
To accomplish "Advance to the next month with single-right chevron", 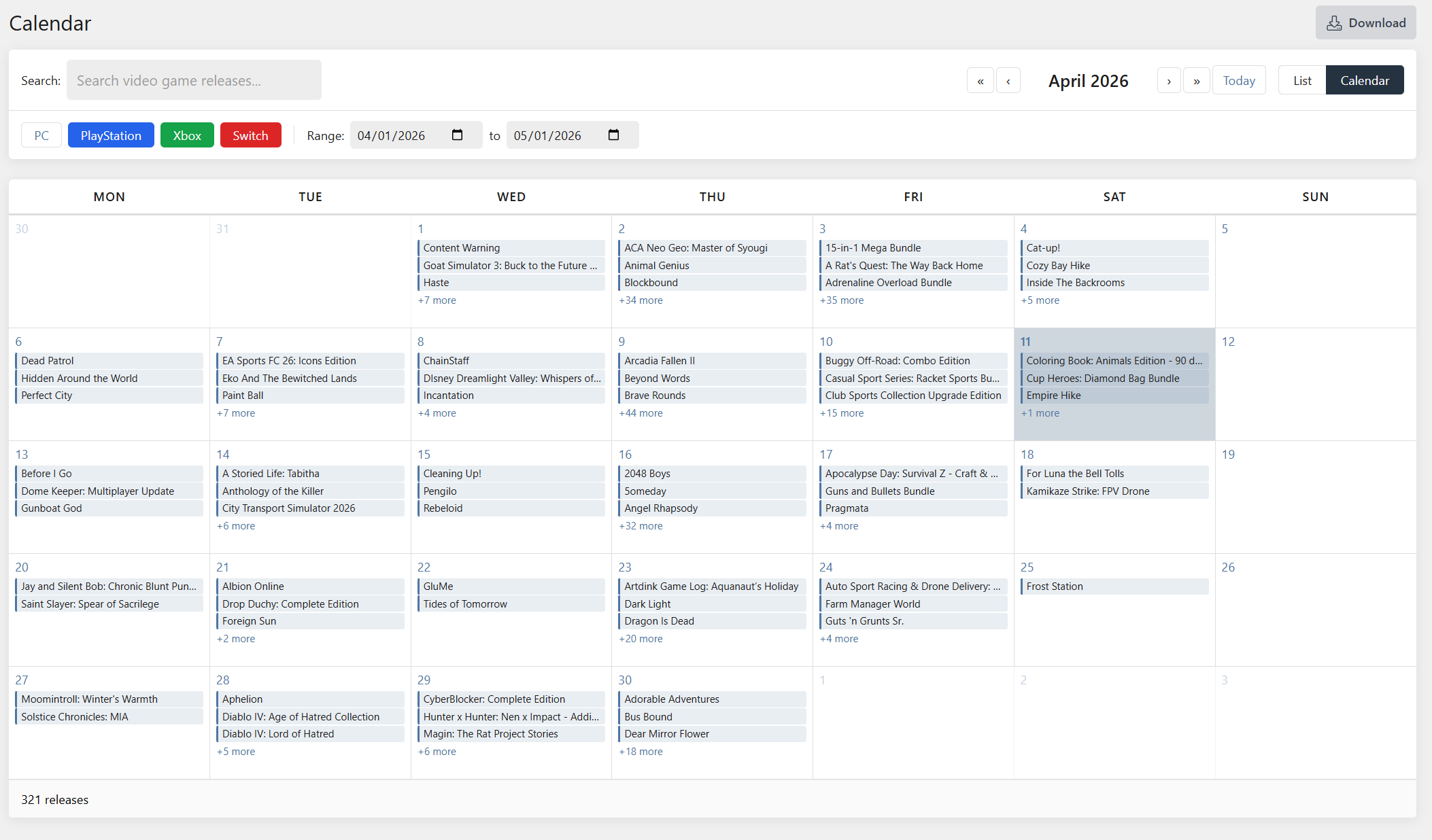I will 1169,81.
